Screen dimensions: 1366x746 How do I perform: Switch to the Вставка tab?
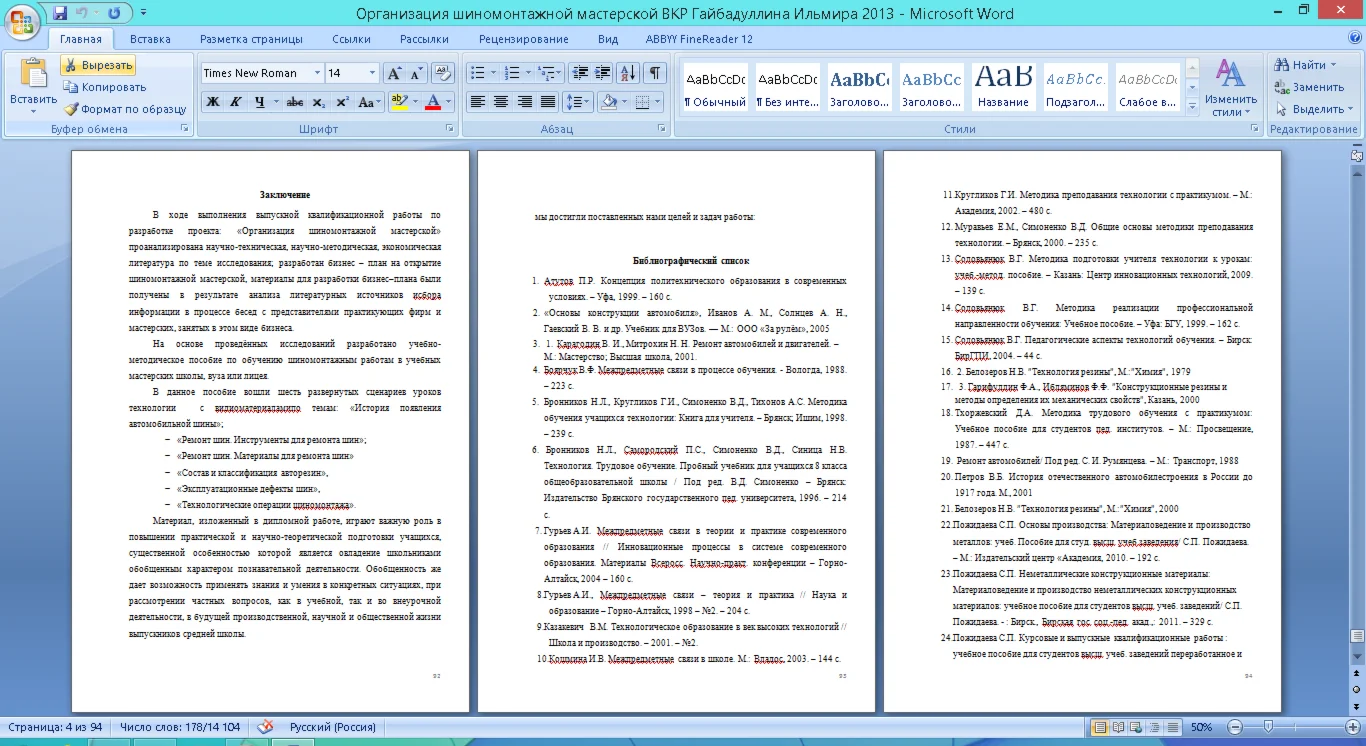click(150, 39)
